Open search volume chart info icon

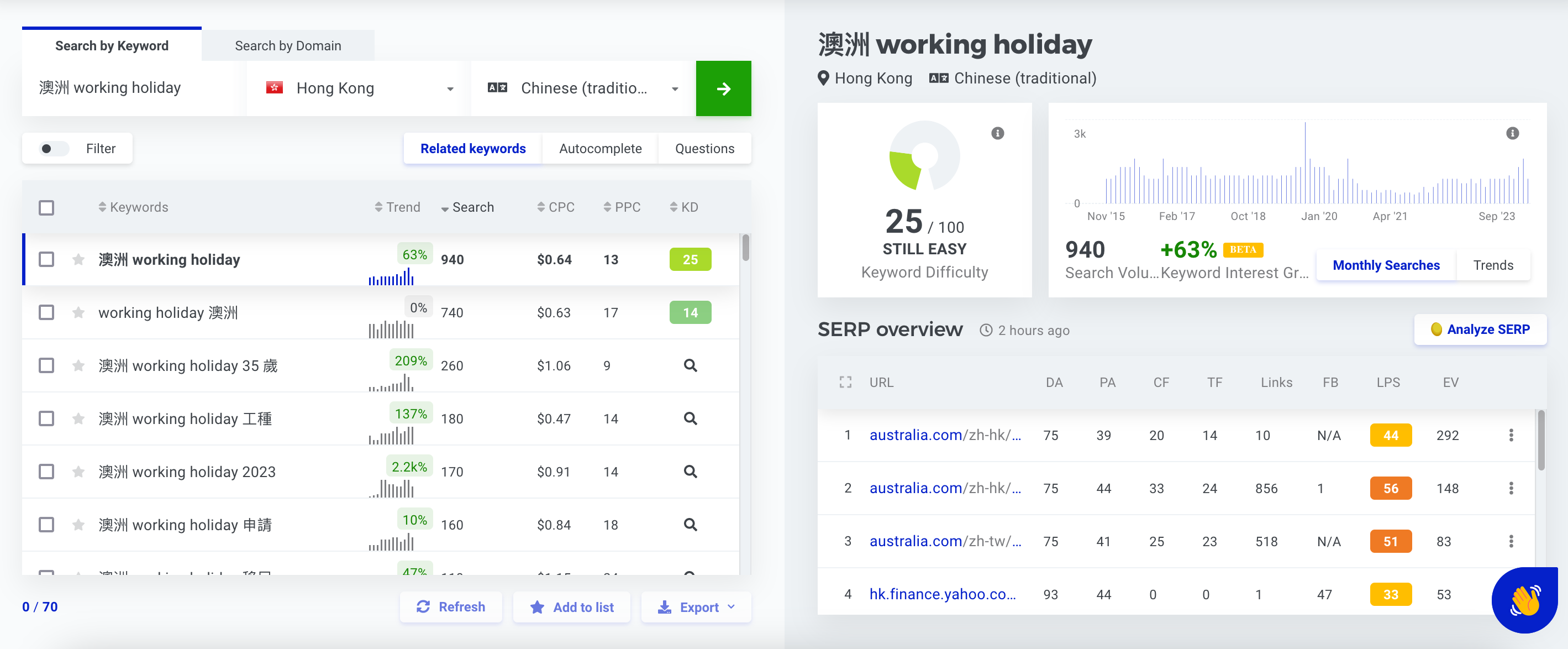pos(1513,133)
